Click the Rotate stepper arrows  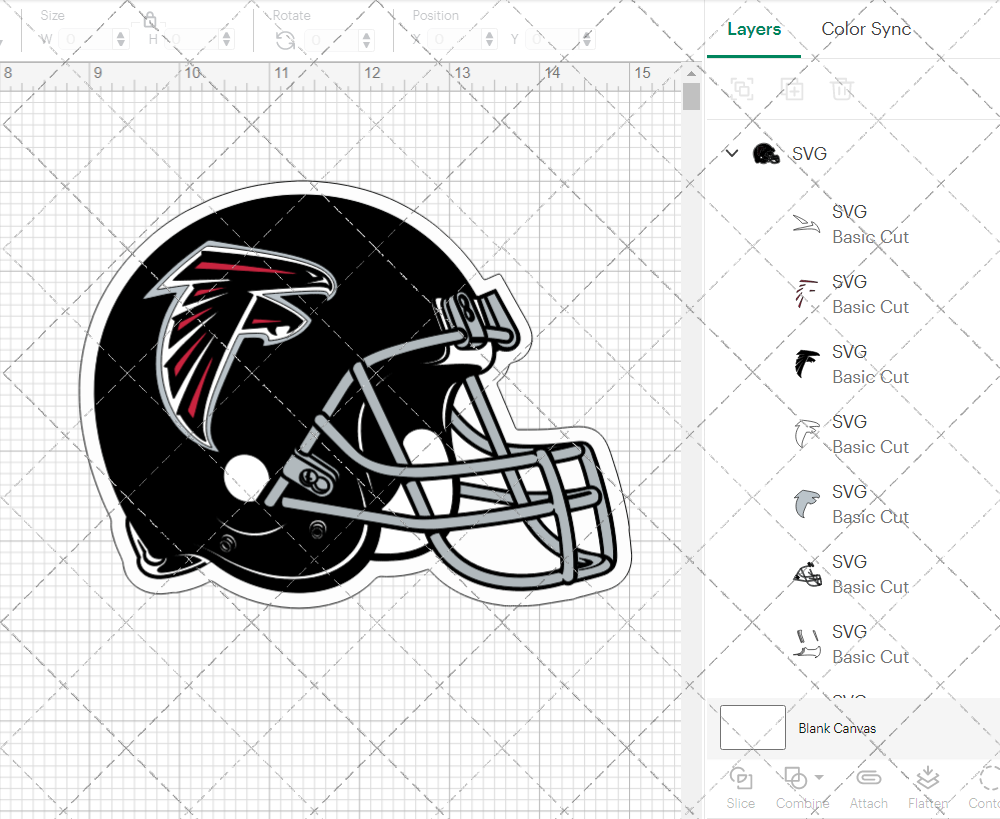[367, 40]
